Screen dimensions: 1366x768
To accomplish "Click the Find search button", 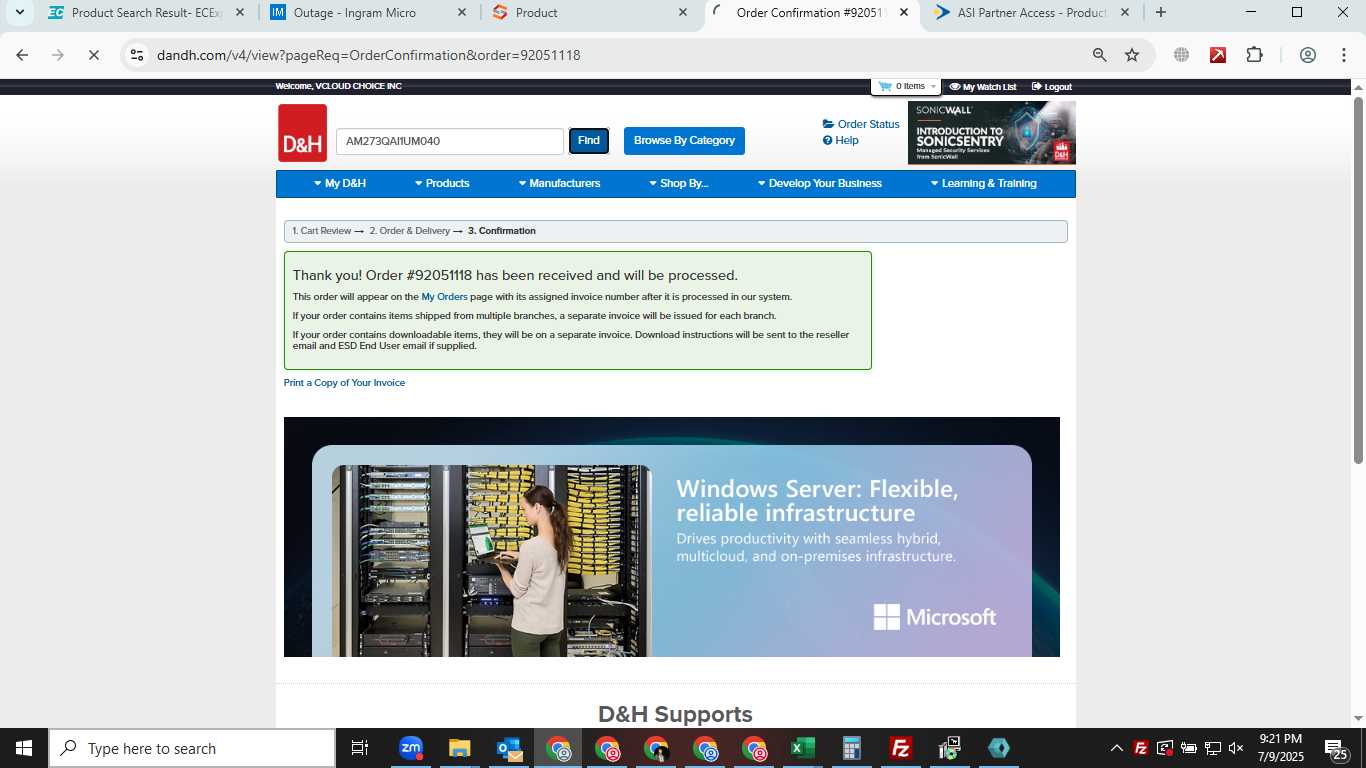I will tap(589, 141).
